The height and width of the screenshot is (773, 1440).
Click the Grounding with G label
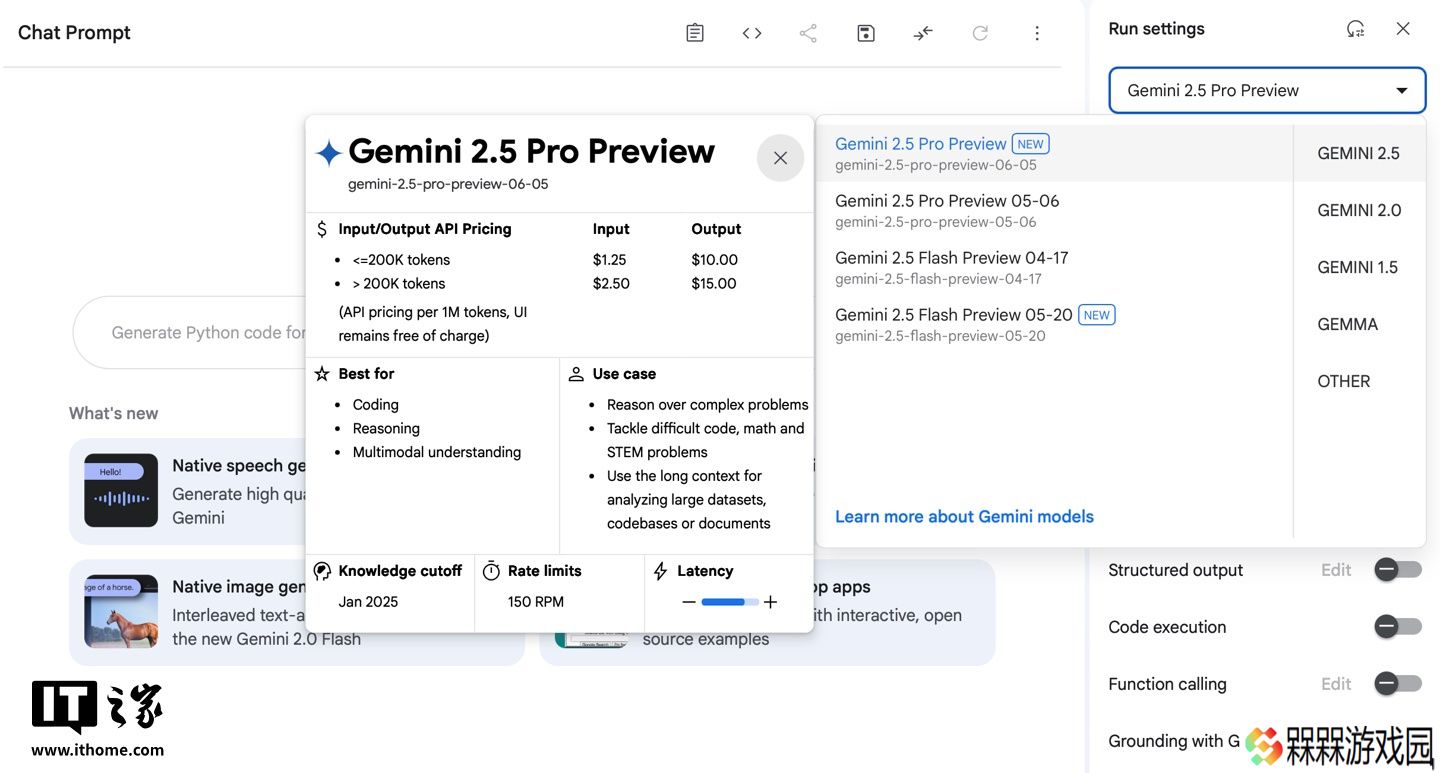(1174, 741)
